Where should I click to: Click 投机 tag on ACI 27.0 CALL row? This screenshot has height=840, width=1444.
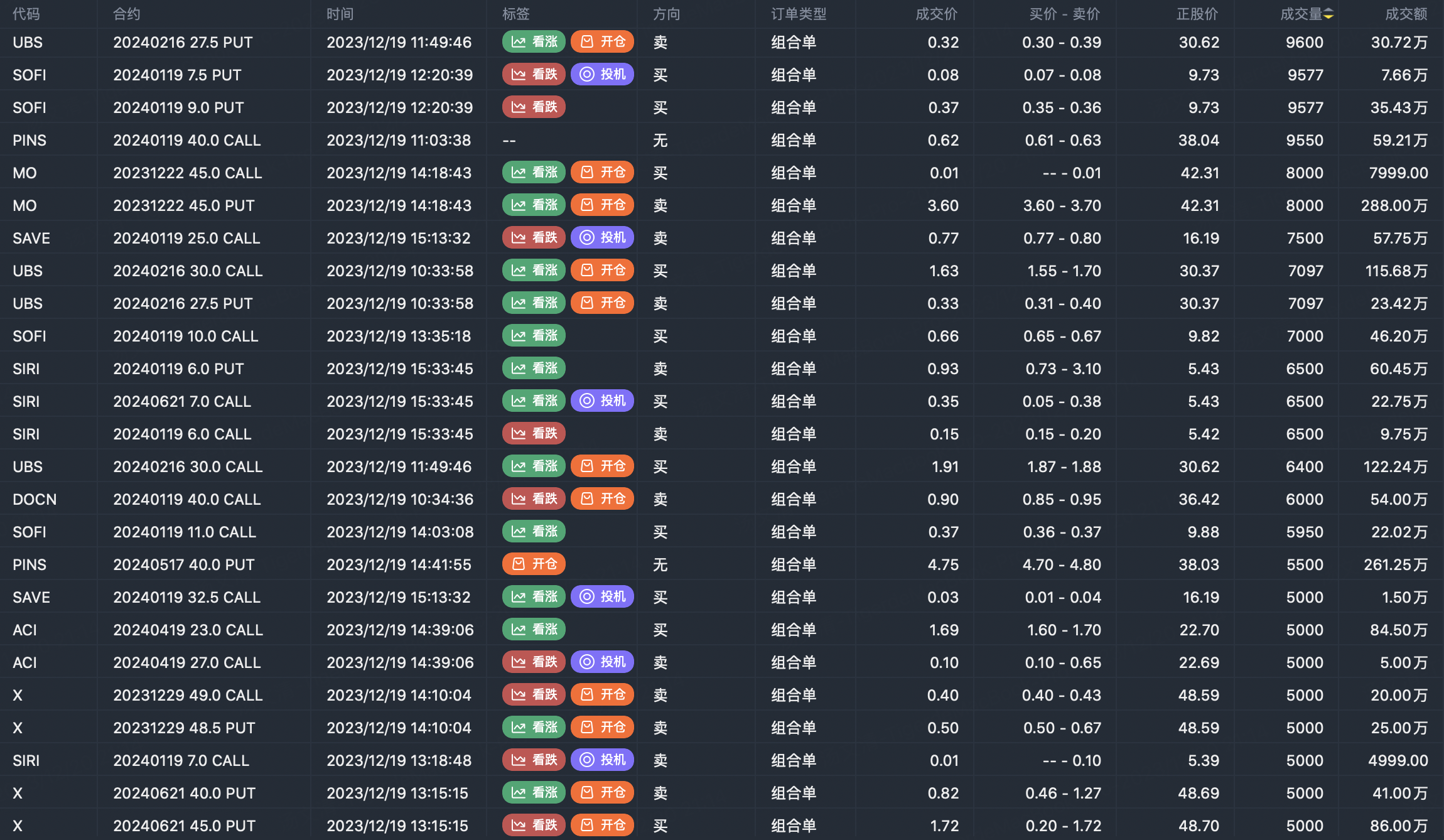click(x=602, y=662)
